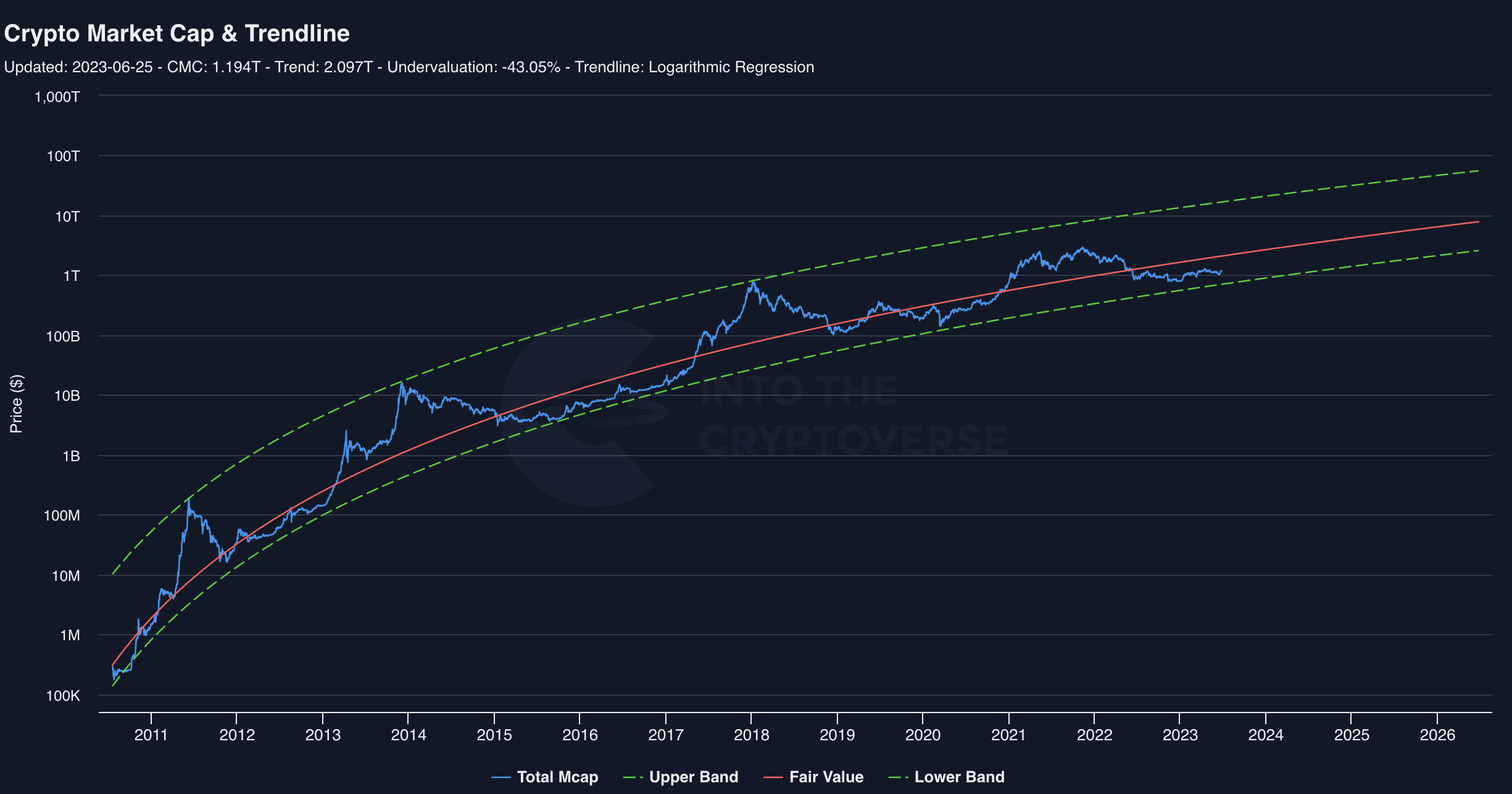Click the Crypto Market Cap & Trendline title
1512x794 pixels.
(x=177, y=33)
